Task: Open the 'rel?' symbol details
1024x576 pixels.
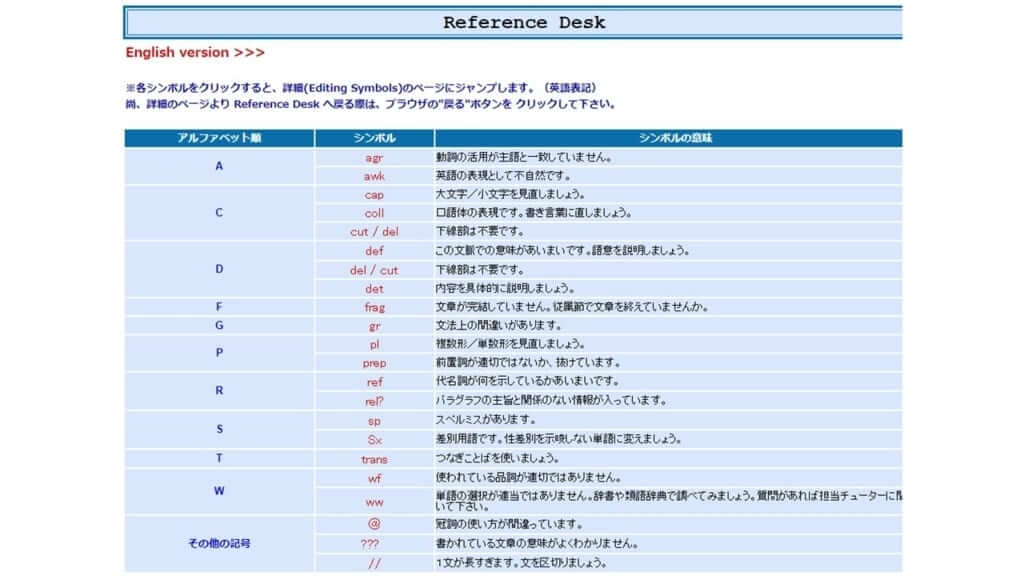Action: [x=374, y=402]
